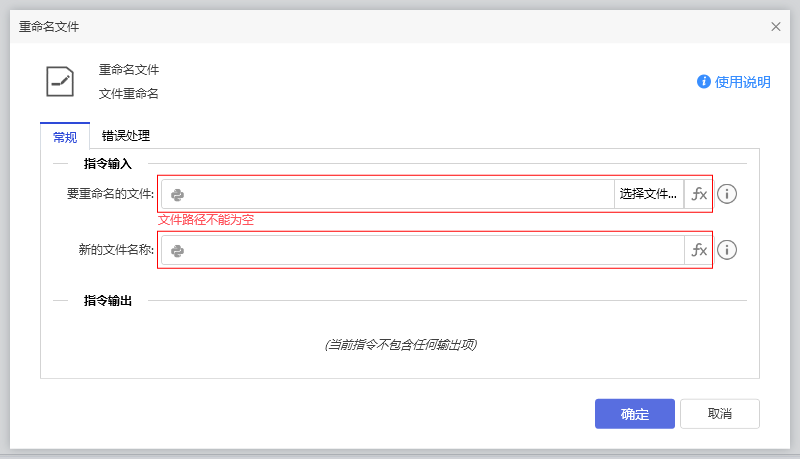Confirm with the 确定 button
Screen dimensions: 800x459
pos(634,414)
